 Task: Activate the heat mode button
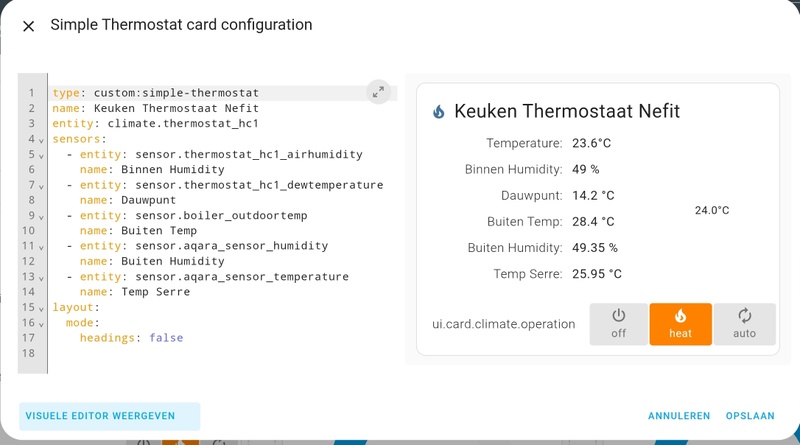coord(680,324)
